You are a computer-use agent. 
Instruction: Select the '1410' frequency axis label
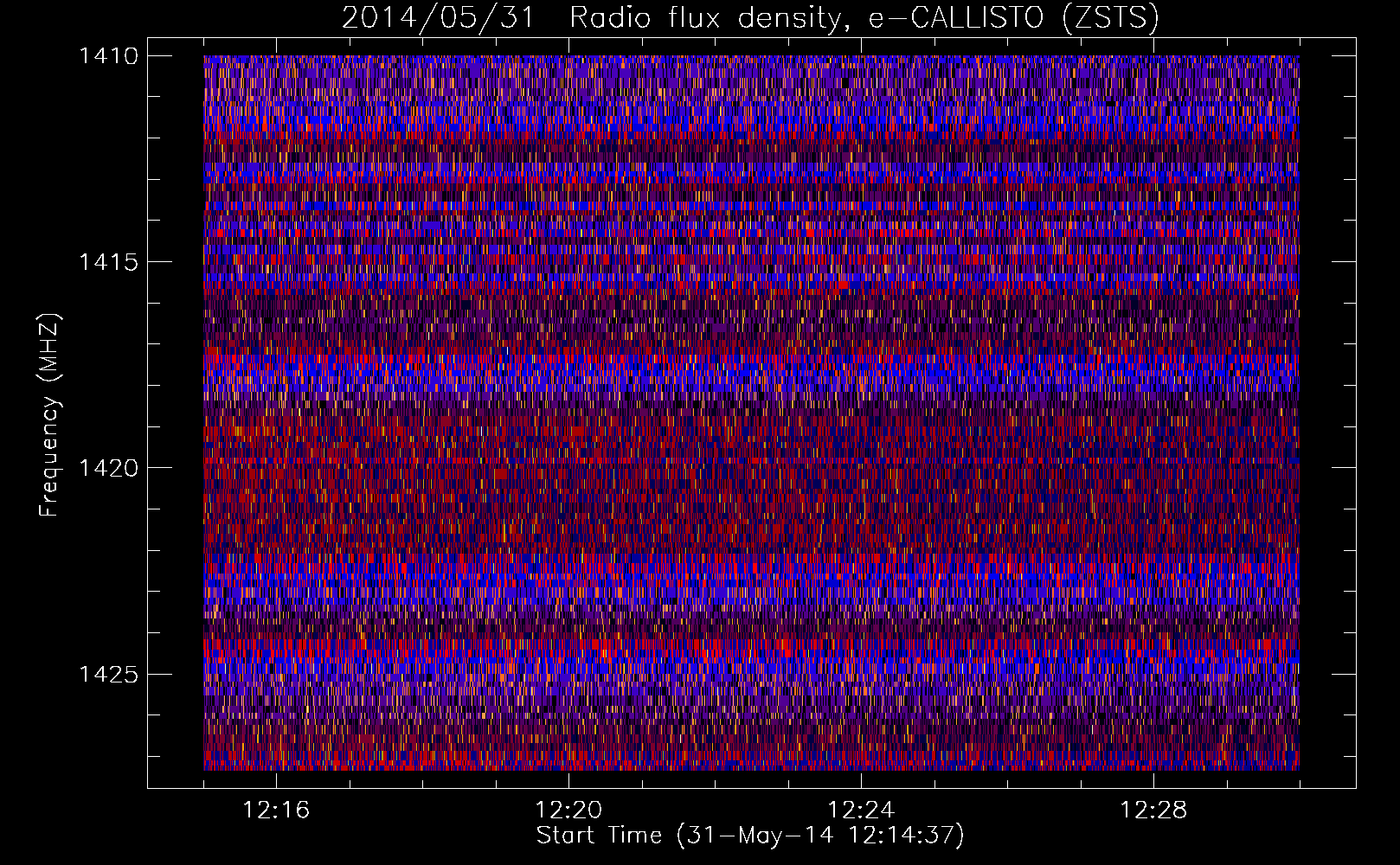coord(108,56)
